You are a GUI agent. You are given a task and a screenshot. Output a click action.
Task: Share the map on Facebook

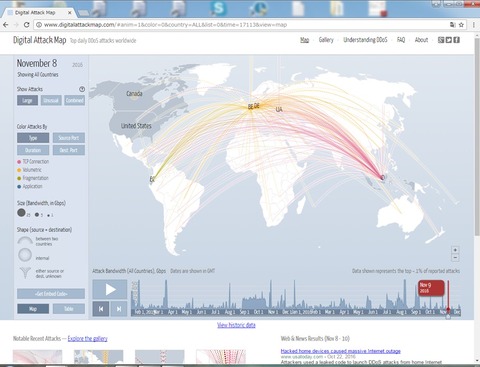click(457, 40)
